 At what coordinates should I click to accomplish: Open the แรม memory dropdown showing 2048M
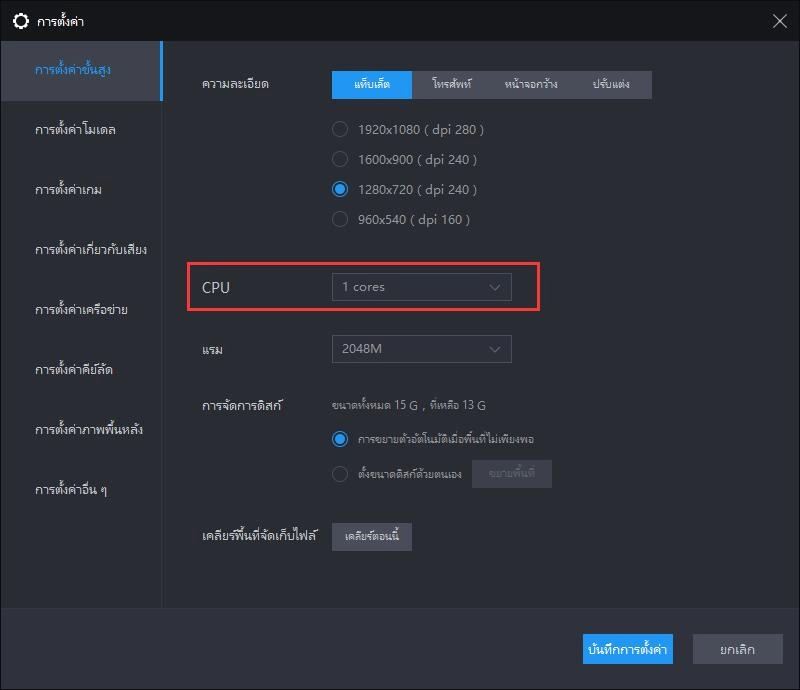[422, 348]
